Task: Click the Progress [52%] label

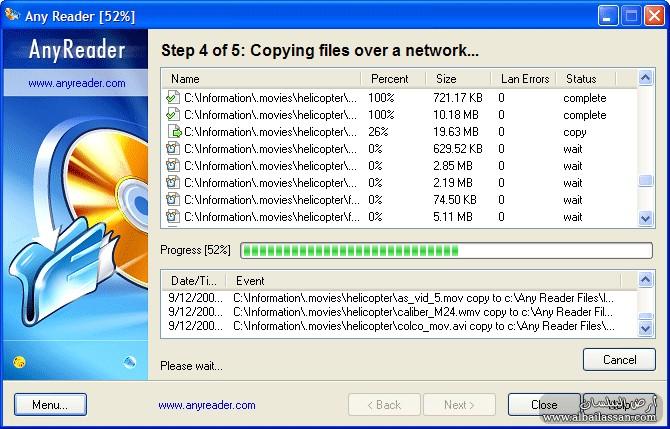Action: tap(195, 250)
